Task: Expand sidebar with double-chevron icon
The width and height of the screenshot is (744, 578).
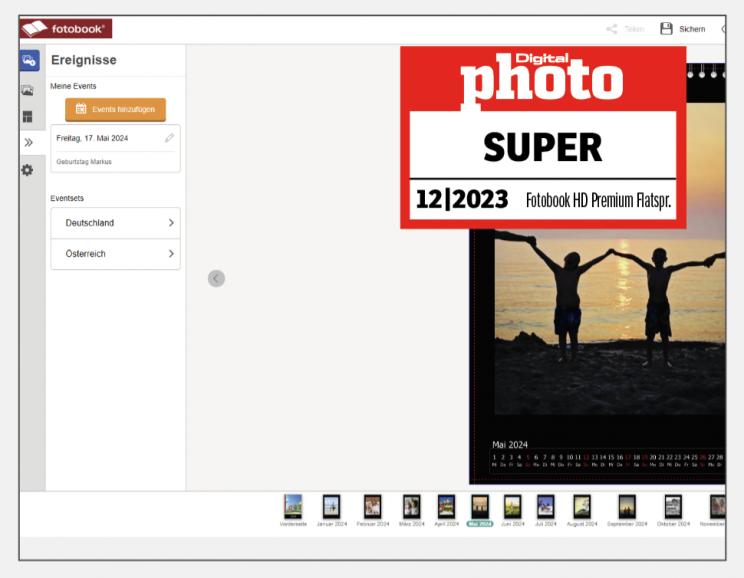Action: (x=28, y=142)
